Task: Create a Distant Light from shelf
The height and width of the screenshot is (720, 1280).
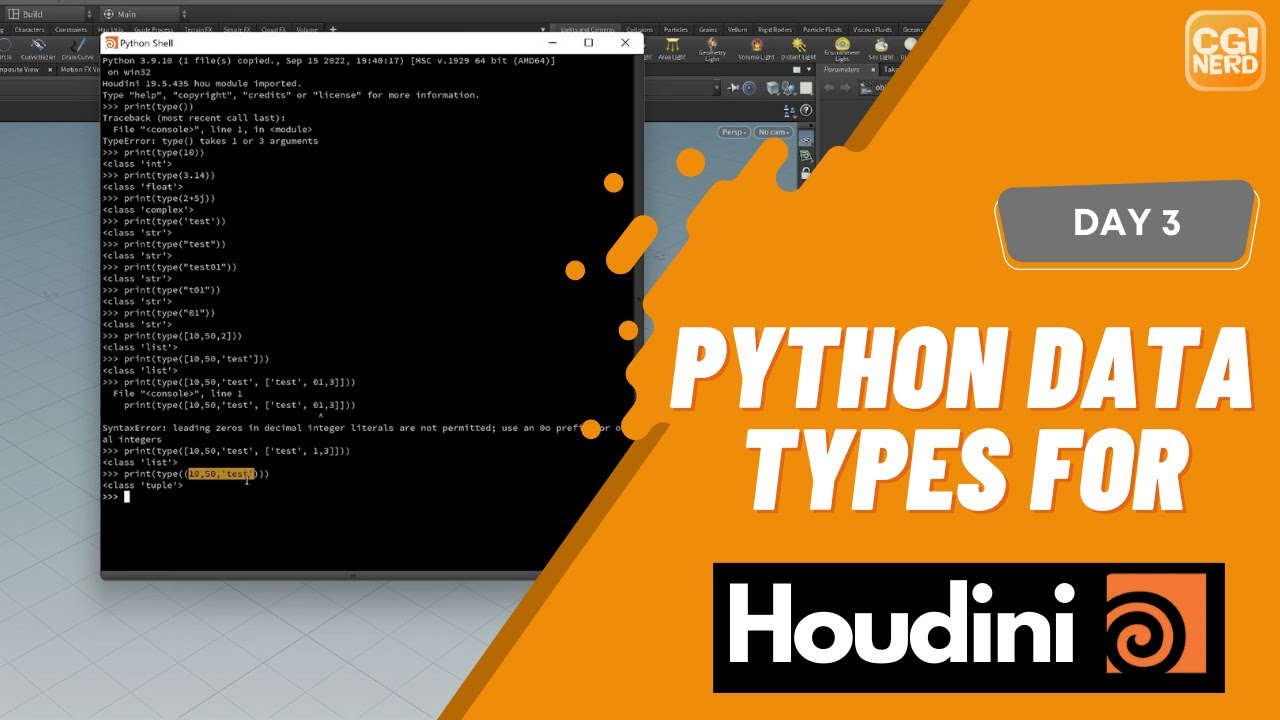Action: click(x=798, y=48)
